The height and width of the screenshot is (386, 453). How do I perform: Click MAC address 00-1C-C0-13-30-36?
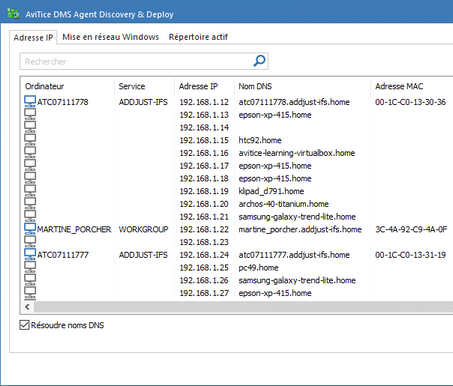click(410, 102)
